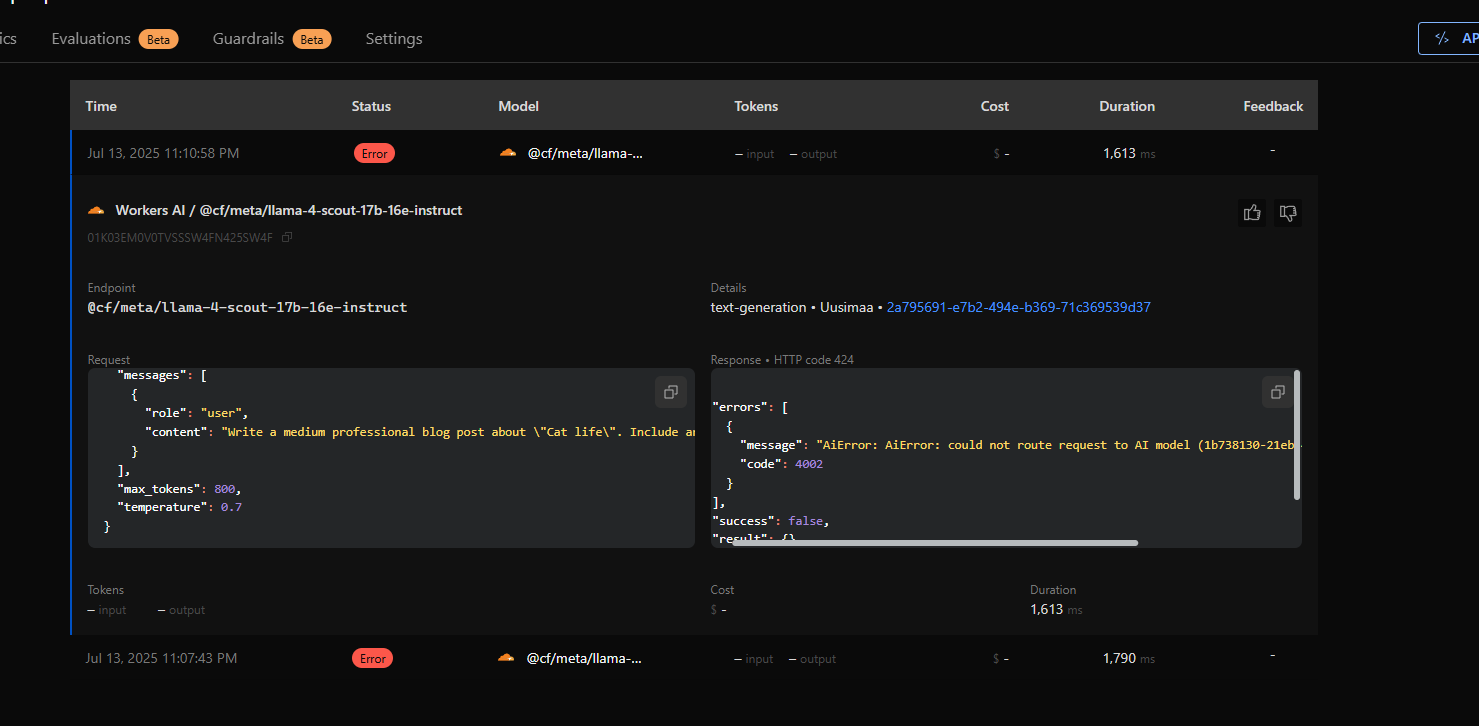Go to the Settings tab
1479x726 pixels.
tap(394, 39)
